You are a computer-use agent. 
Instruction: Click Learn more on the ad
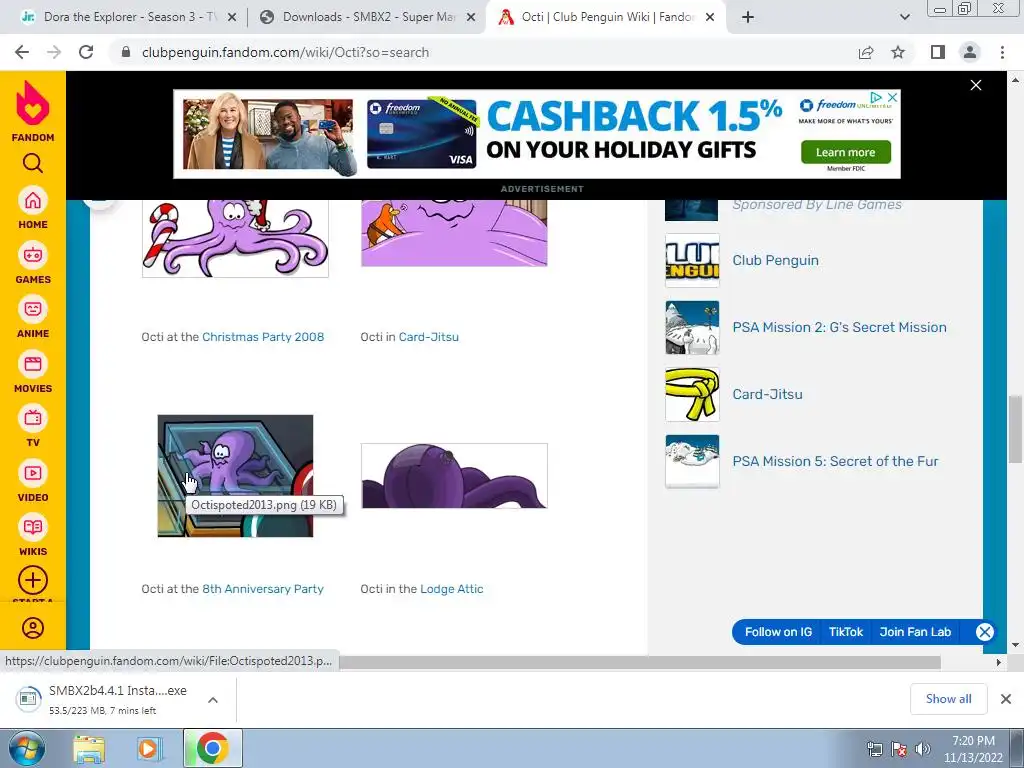846,152
